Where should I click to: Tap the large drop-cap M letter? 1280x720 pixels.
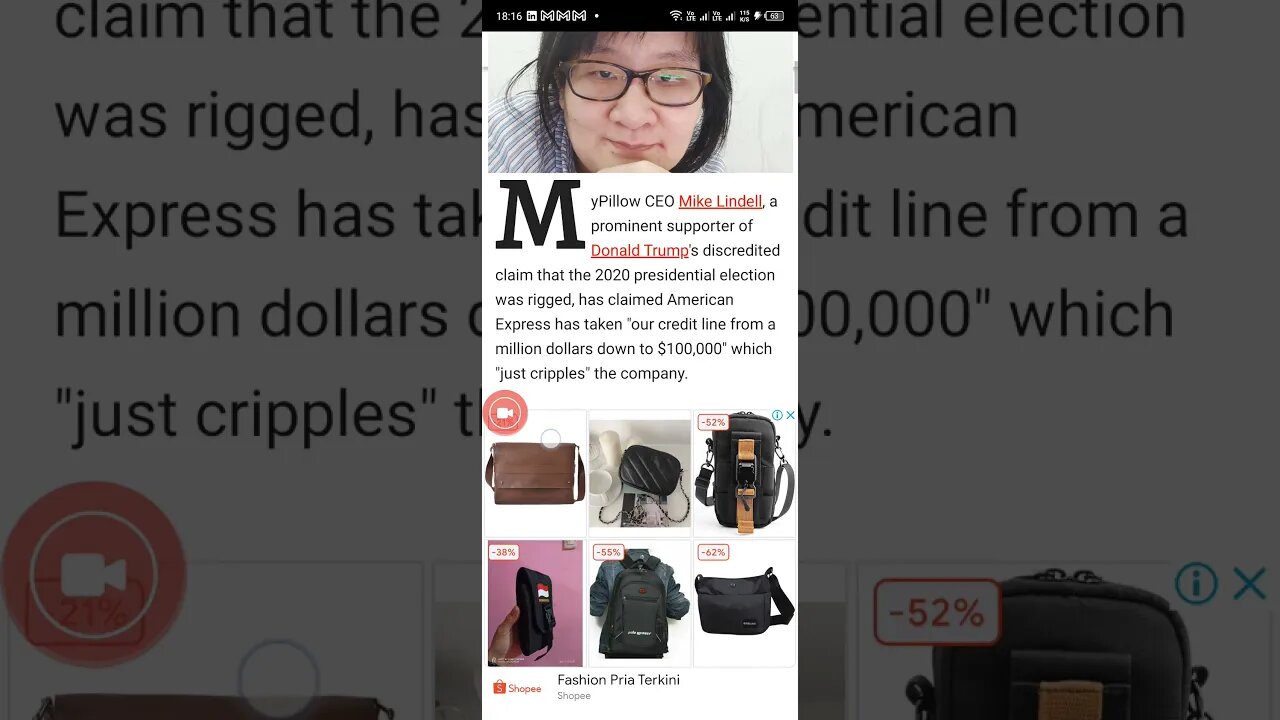(x=540, y=215)
